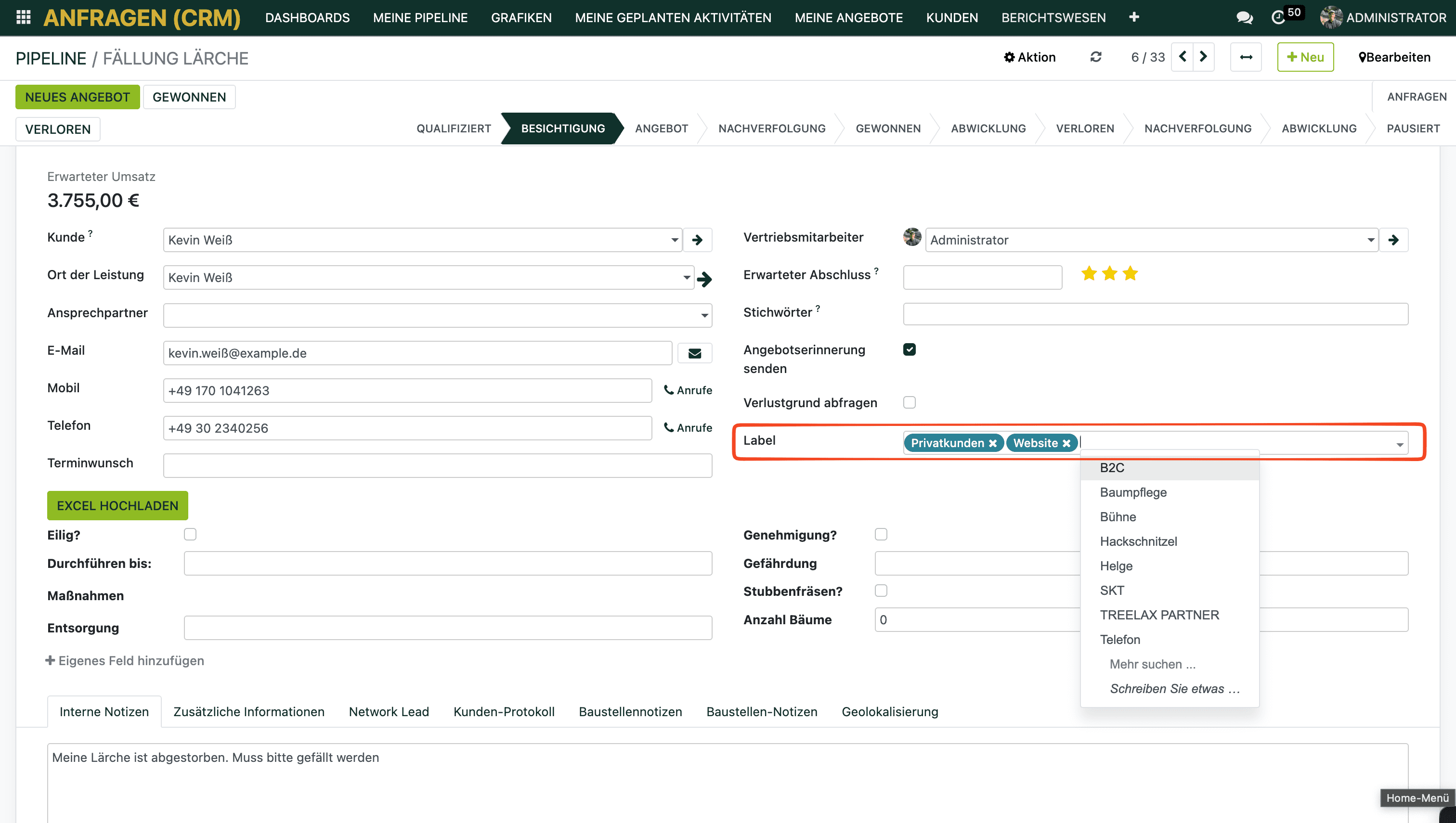The width and height of the screenshot is (1456, 823).
Task: Tick the Eilig? checkbox
Action: [190, 534]
